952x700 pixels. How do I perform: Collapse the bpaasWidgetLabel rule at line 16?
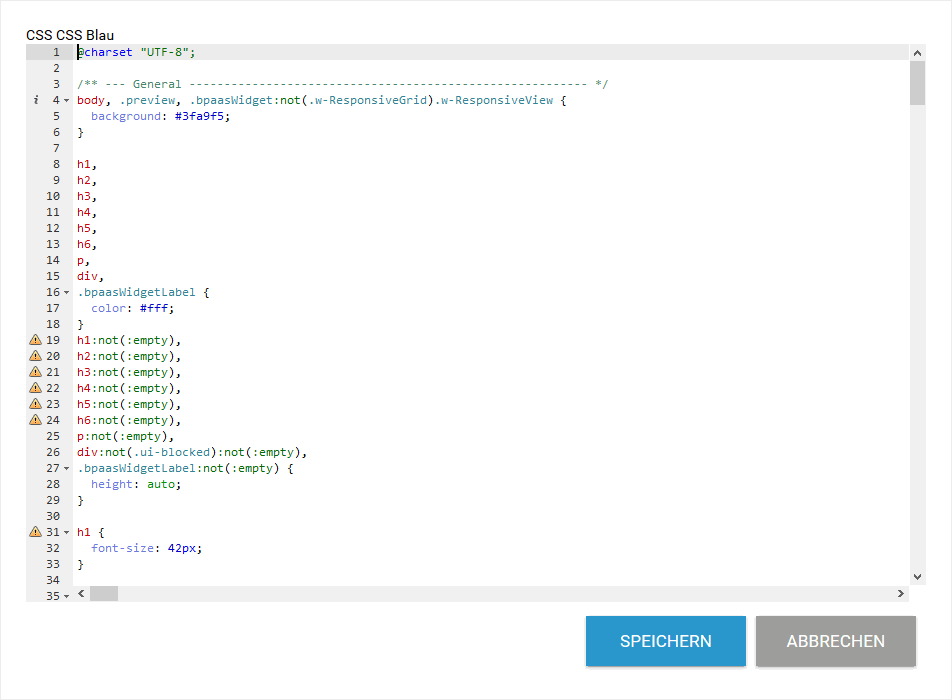click(65, 292)
